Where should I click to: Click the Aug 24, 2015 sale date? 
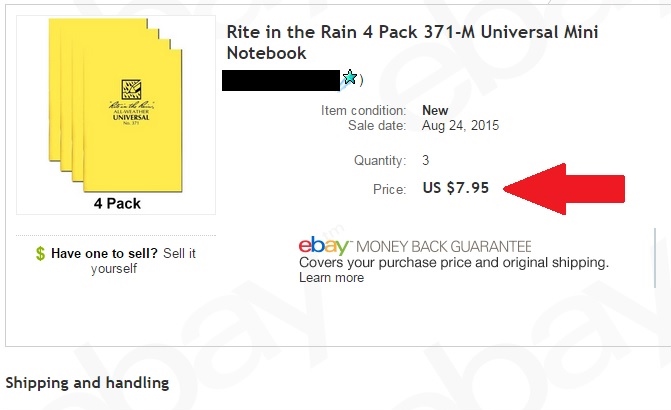tap(460, 126)
